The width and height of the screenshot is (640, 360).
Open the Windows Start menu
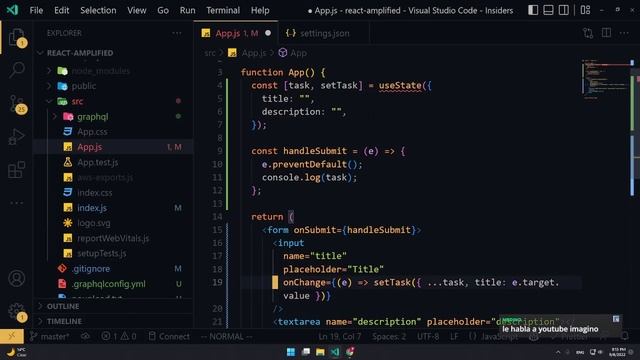click(x=291, y=352)
